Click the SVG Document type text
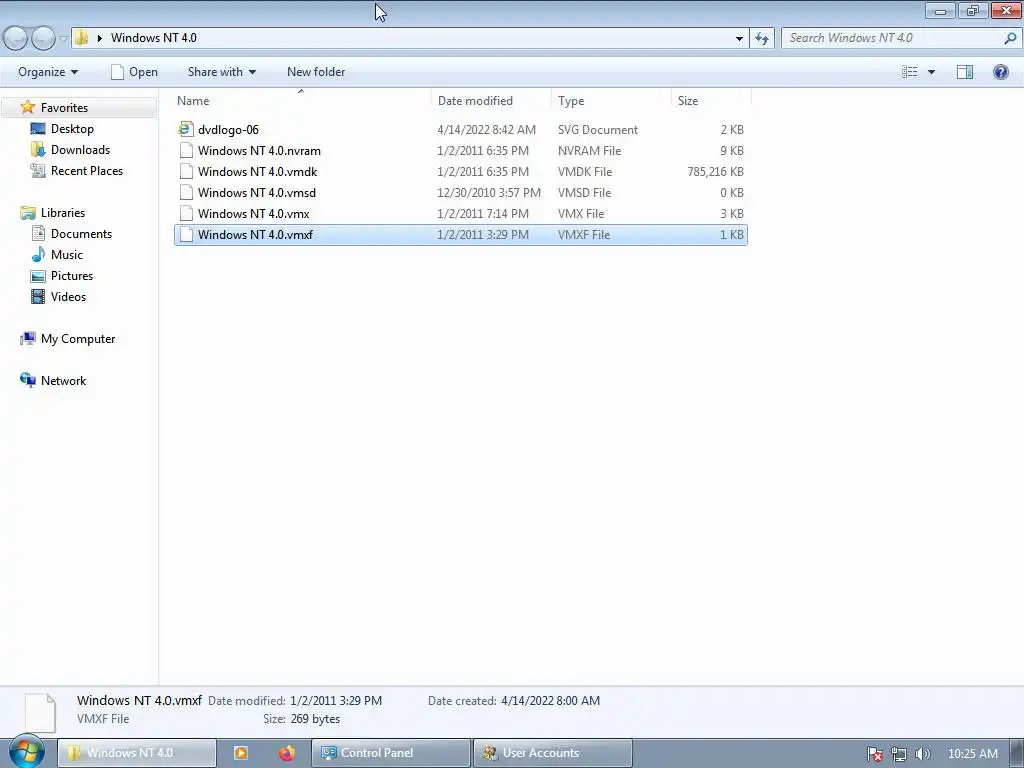1024x768 pixels. 598,129
